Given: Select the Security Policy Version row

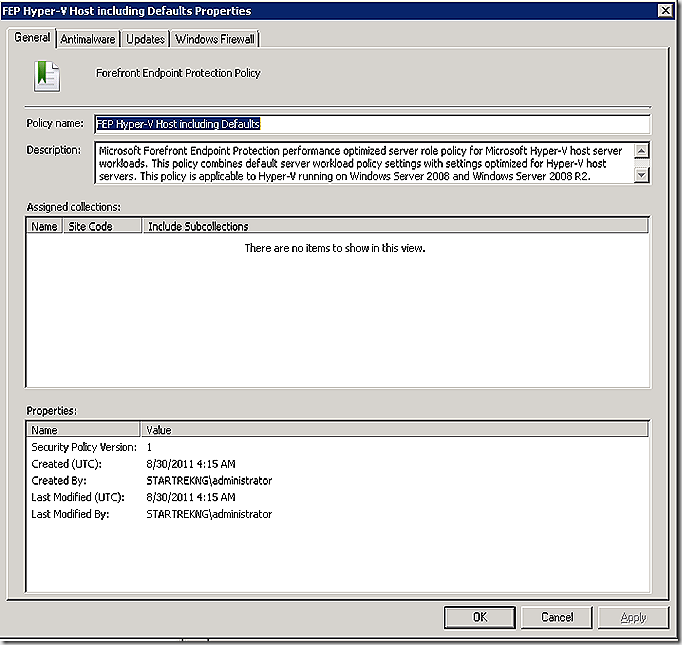Looking at the screenshot, I should tap(338, 447).
